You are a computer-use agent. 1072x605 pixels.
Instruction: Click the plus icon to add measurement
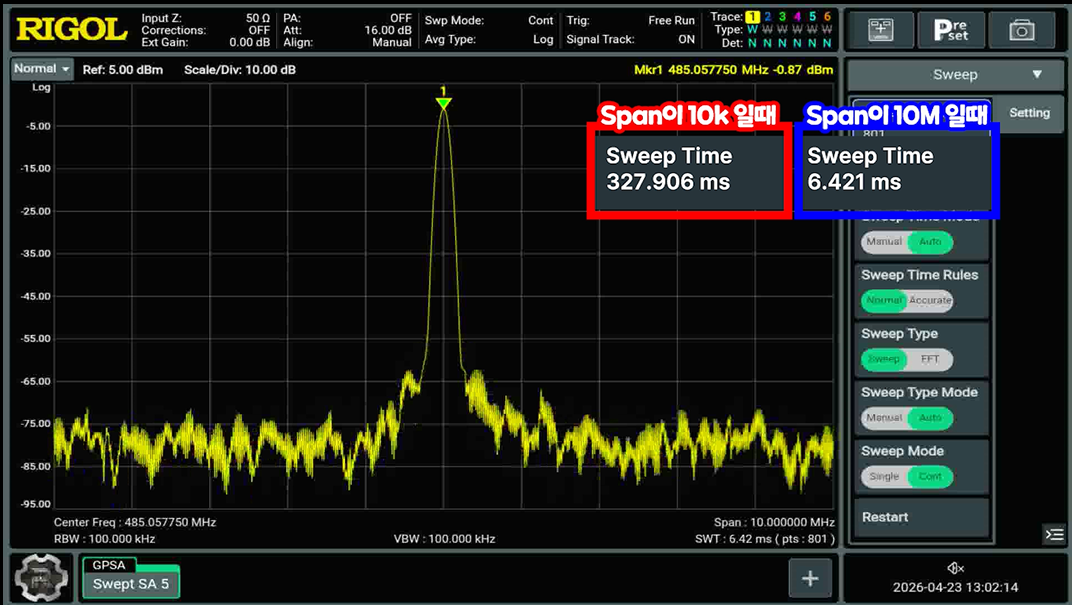click(809, 578)
